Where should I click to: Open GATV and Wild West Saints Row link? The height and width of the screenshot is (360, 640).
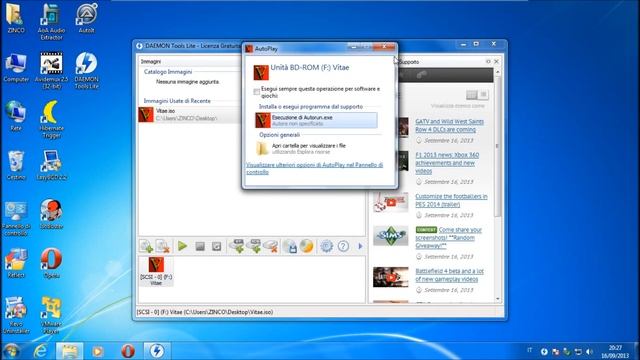click(x=449, y=125)
